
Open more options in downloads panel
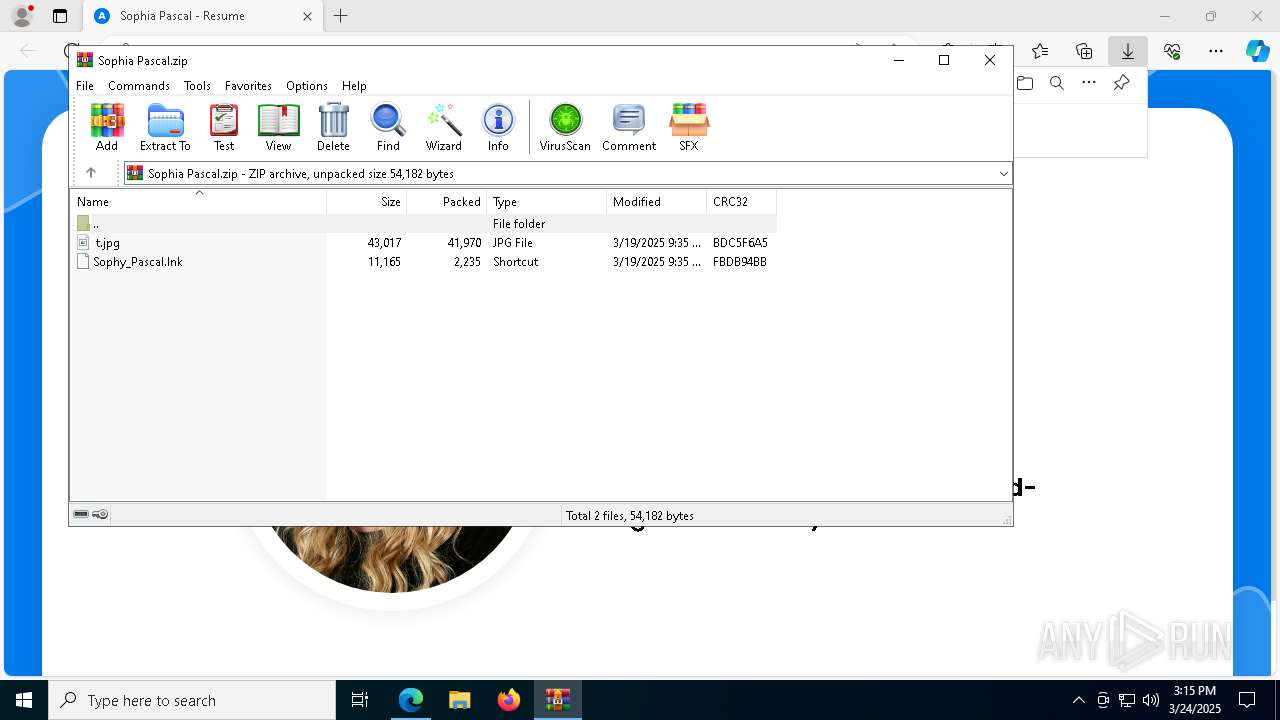coord(1089,83)
